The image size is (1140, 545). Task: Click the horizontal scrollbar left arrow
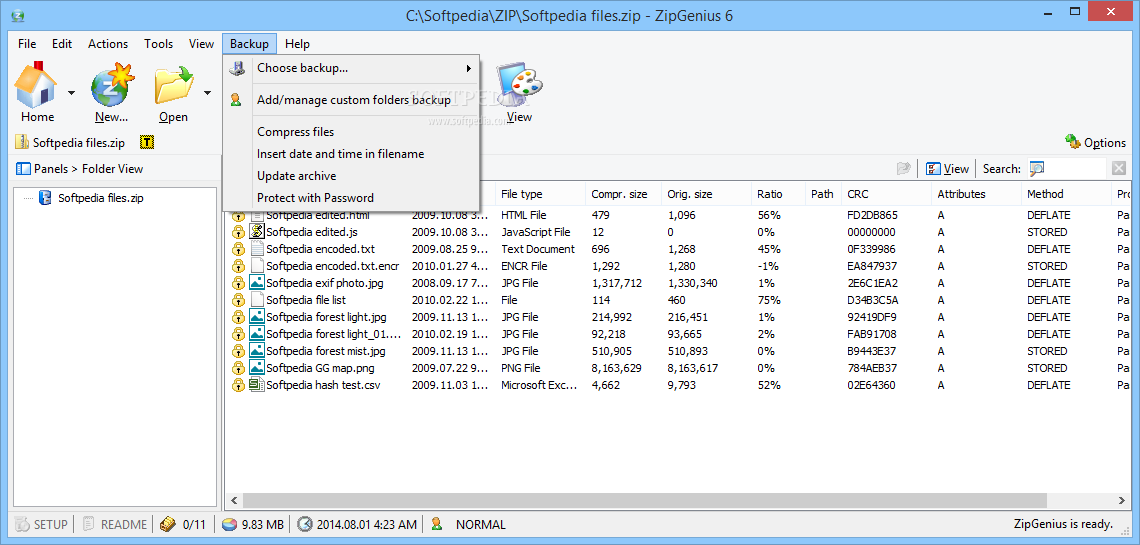234,500
